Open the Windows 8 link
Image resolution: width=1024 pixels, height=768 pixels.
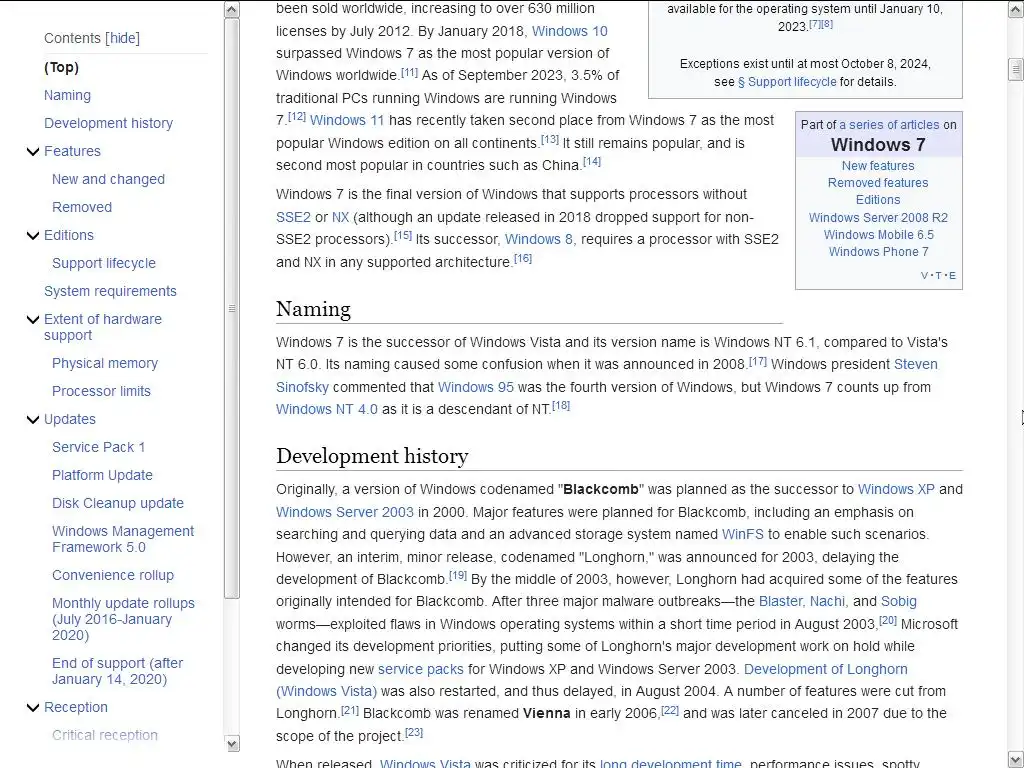pos(539,240)
